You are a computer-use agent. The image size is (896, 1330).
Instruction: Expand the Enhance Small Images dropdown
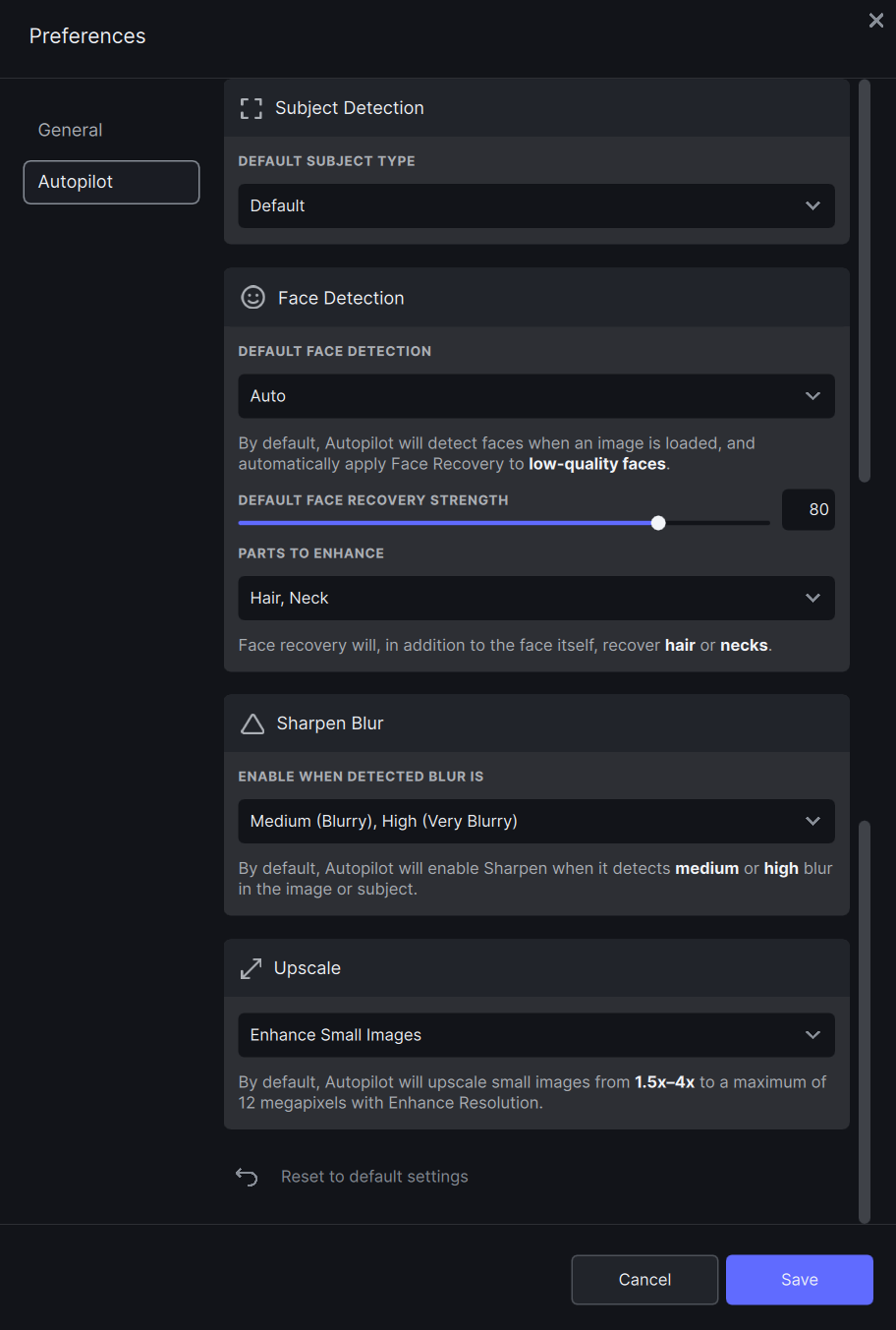tap(536, 1035)
